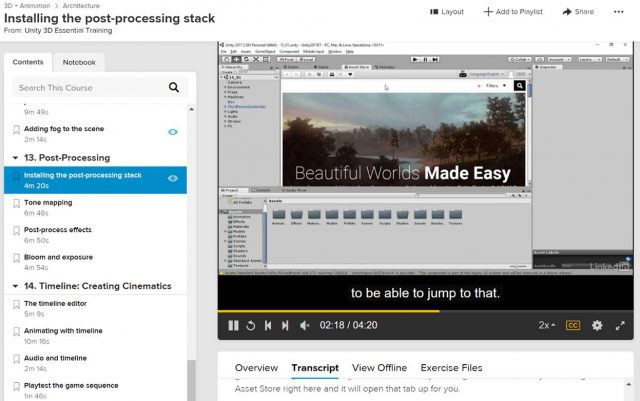Play The timeline editor video
The height and width of the screenshot is (401, 640).
coord(55,303)
